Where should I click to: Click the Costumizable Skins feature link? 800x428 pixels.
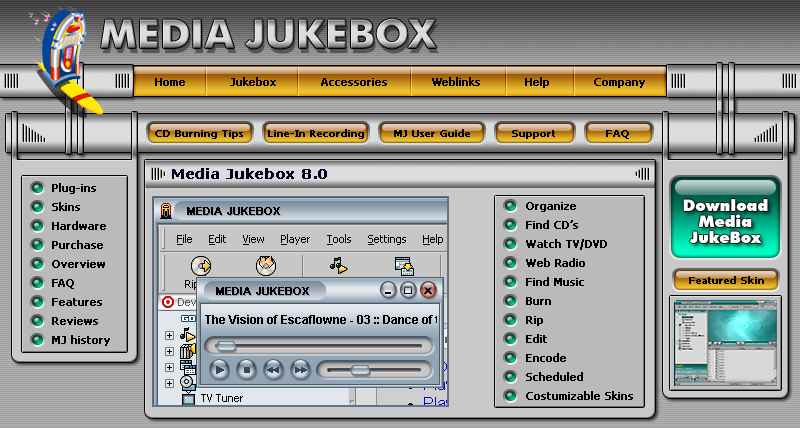tap(579, 396)
